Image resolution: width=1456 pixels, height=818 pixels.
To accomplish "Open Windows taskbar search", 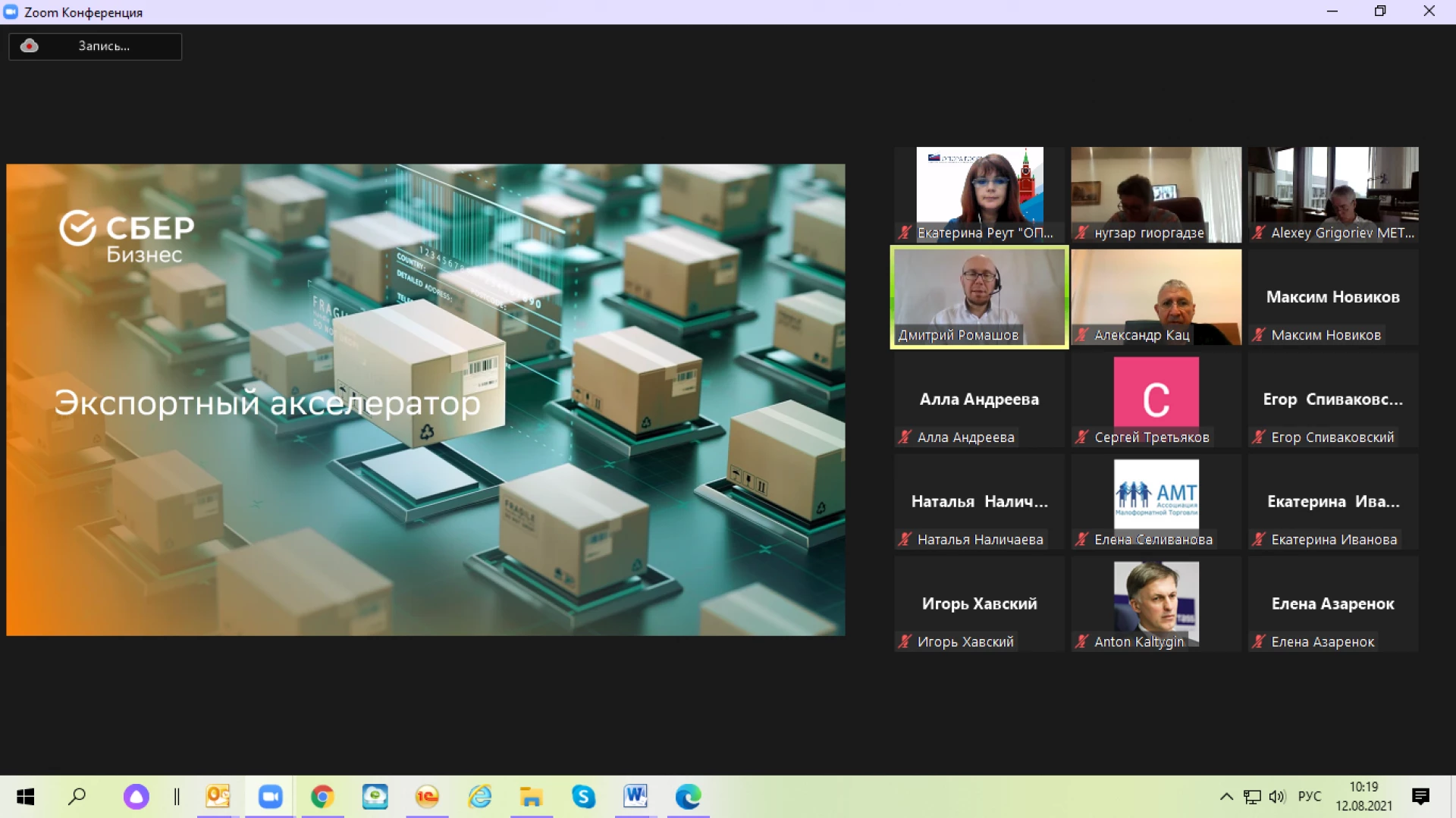I will [x=77, y=797].
